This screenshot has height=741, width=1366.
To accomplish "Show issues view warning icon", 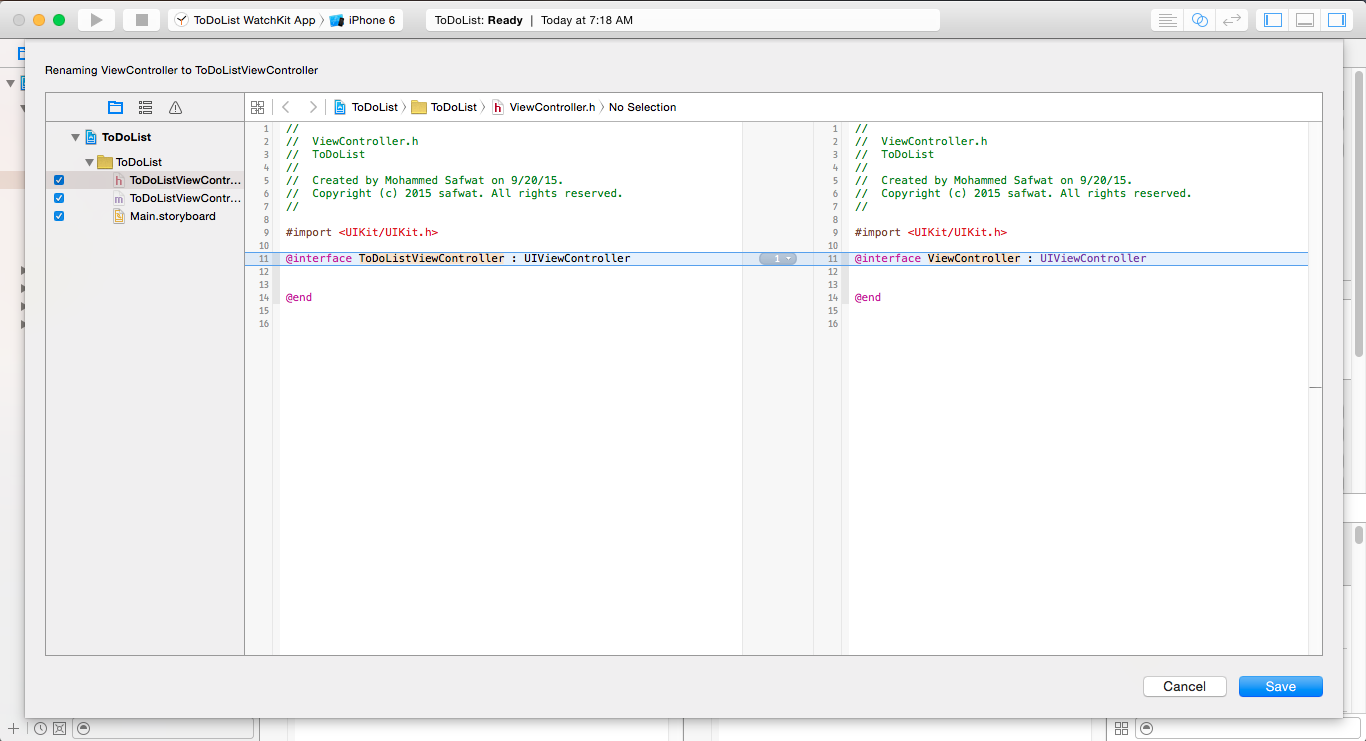I will (x=176, y=107).
